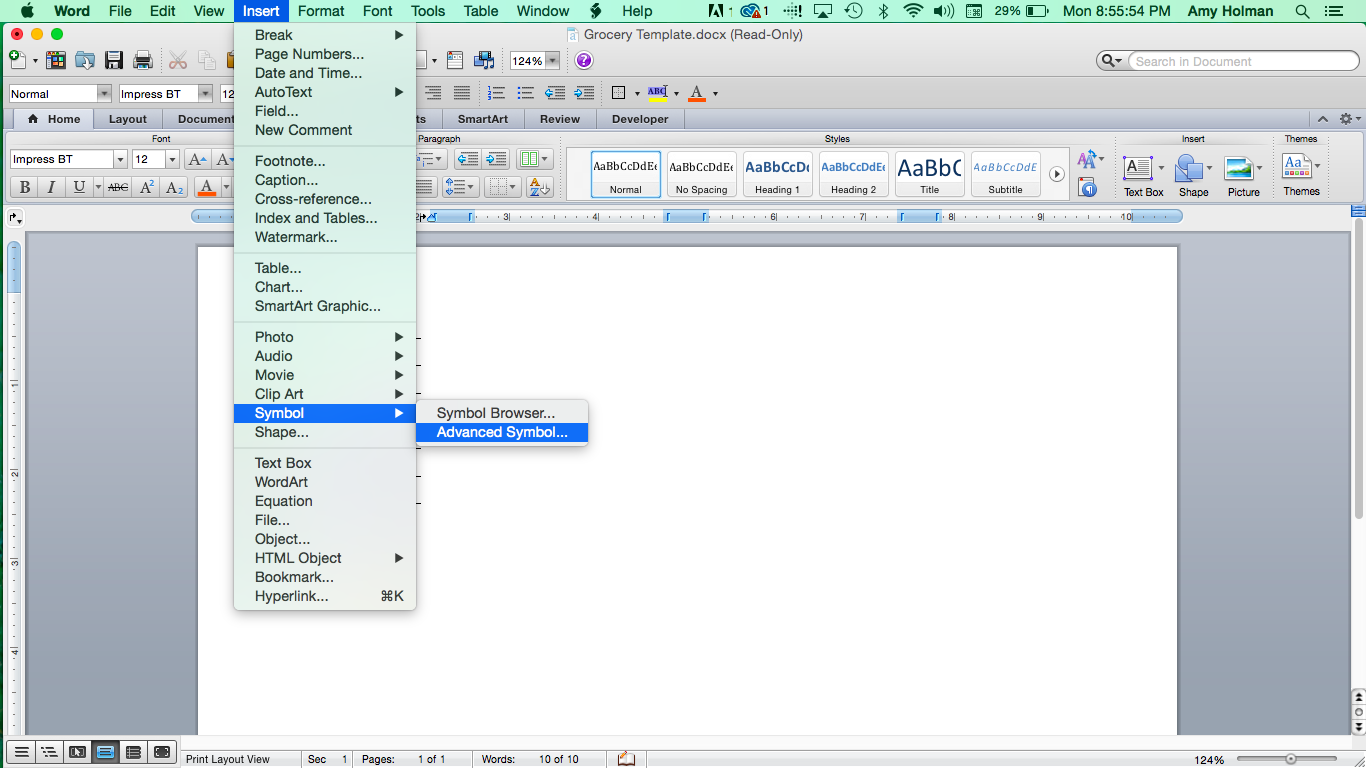
Task: Apply the Title style
Action: click(929, 174)
